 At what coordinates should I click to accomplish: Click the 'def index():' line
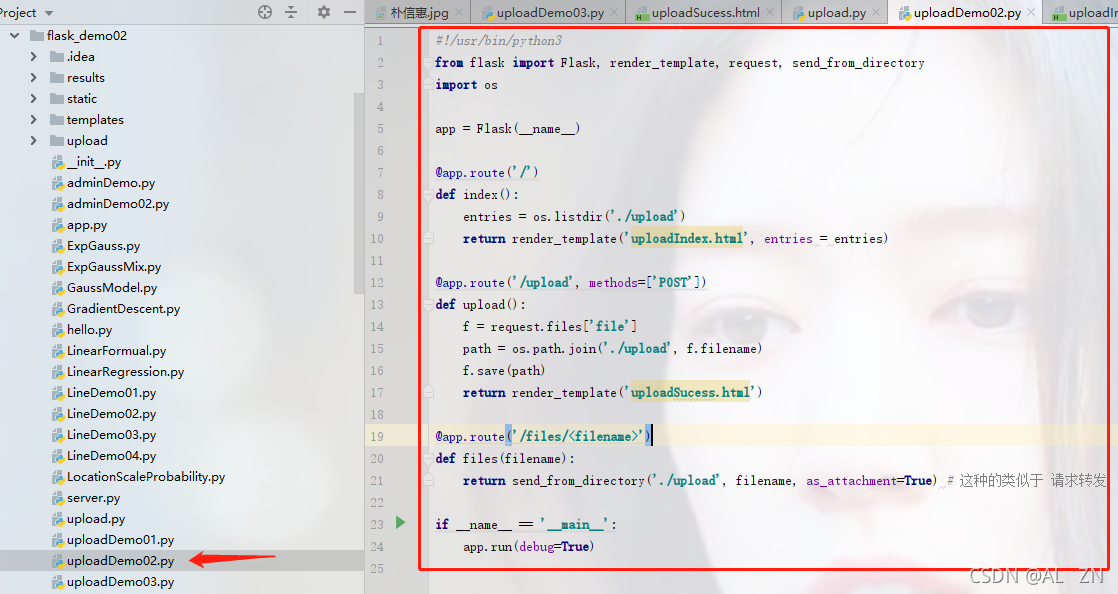coord(477,194)
